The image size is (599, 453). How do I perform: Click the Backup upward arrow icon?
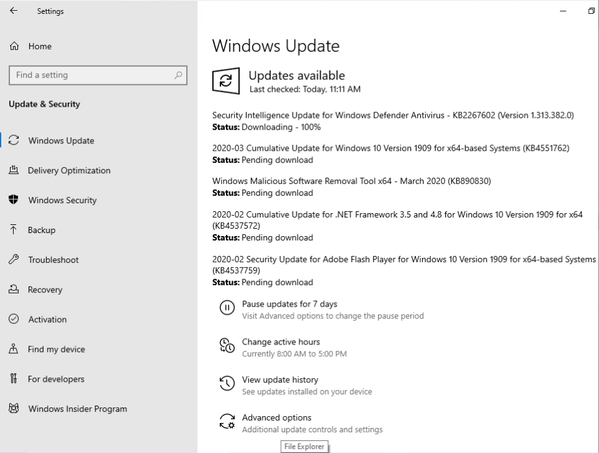(x=14, y=230)
